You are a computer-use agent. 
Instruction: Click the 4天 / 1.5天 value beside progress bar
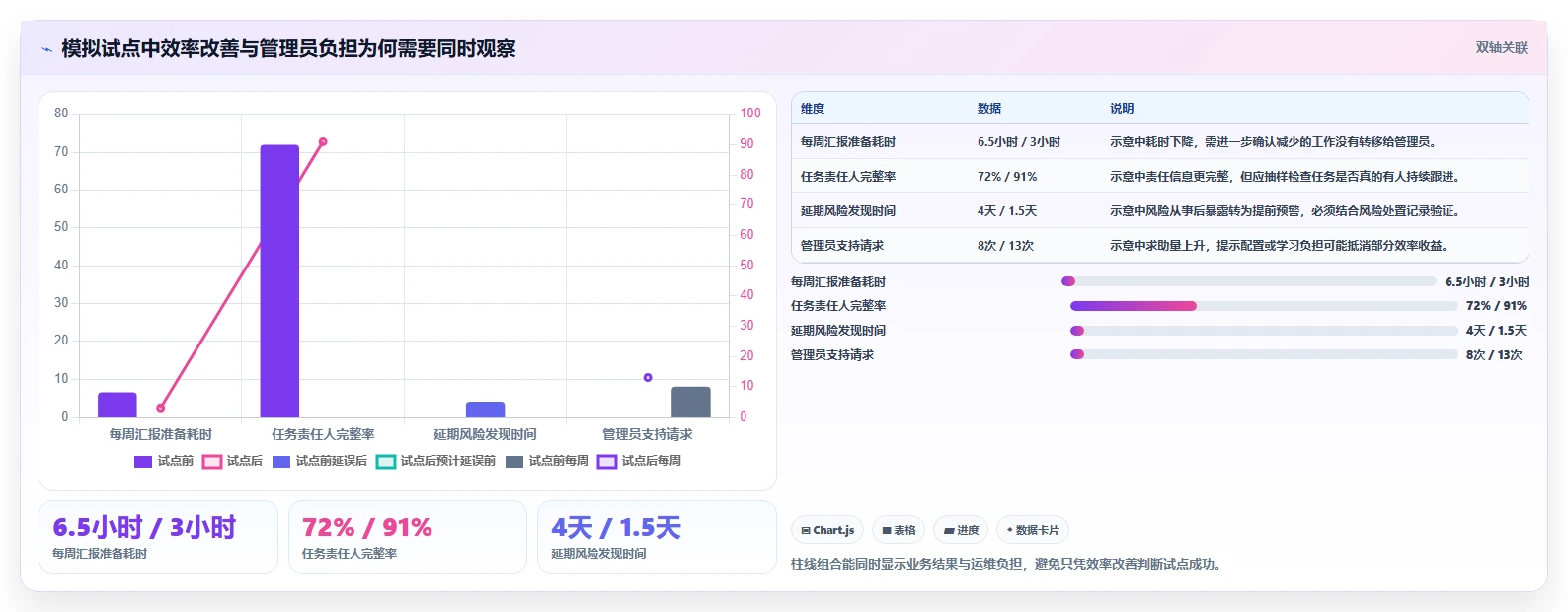pyautogui.click(x=1496, y=331)
